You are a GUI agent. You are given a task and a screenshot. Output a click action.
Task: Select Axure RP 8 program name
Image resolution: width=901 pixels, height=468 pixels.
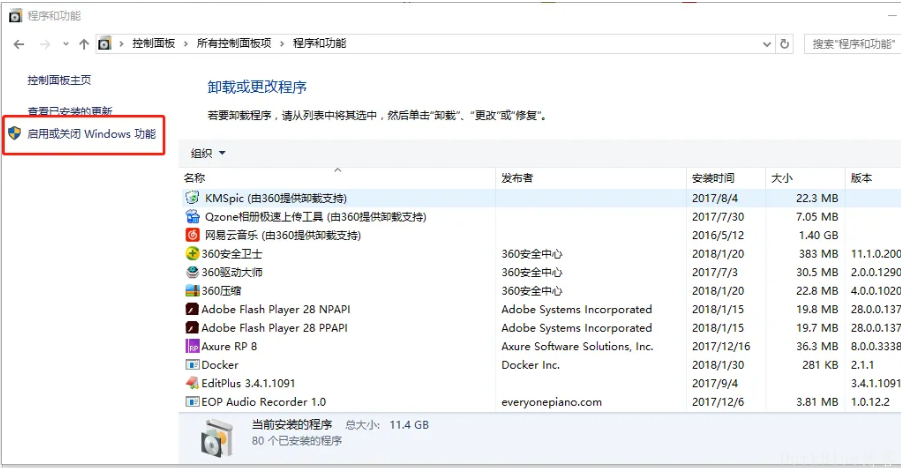click(x=229, y=346)
